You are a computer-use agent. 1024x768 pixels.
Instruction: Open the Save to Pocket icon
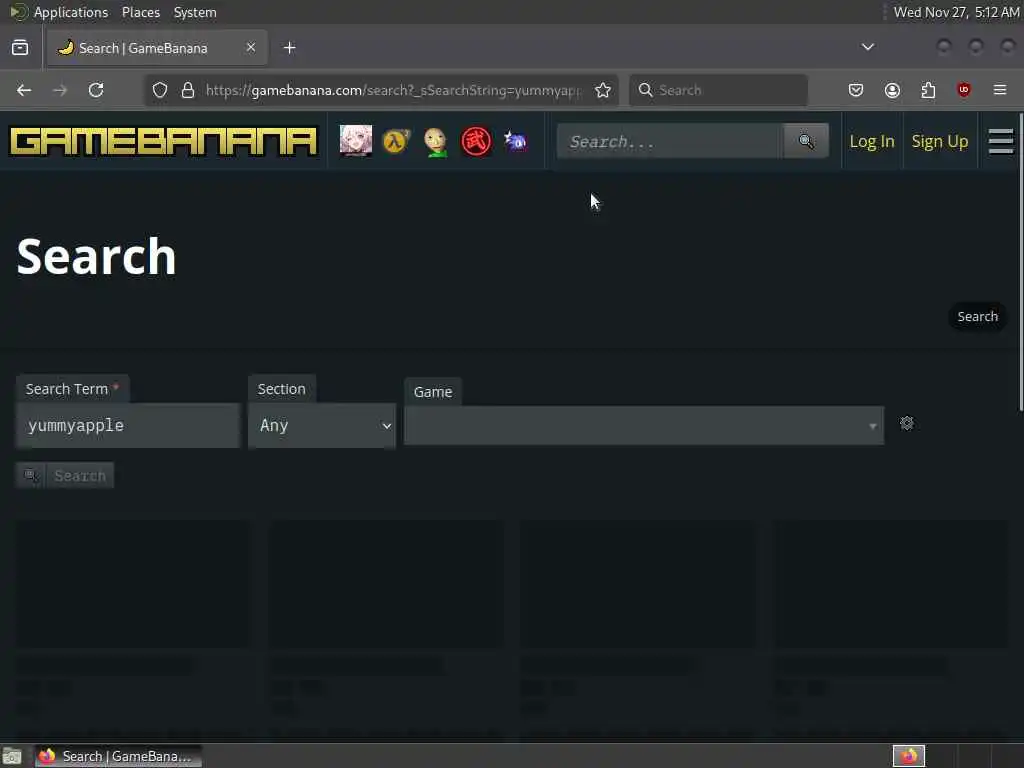click(x=856, y=90)
